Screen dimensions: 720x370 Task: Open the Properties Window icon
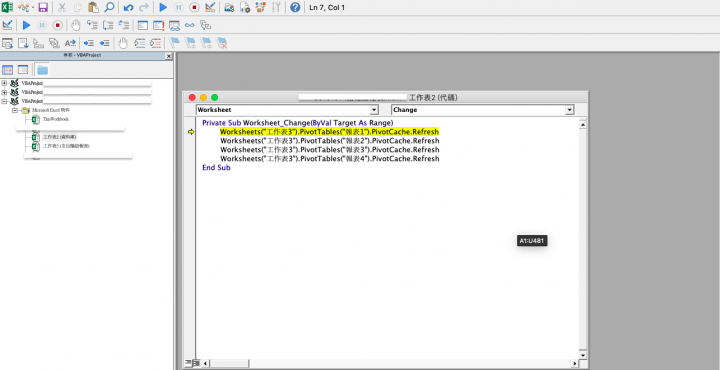245,7
